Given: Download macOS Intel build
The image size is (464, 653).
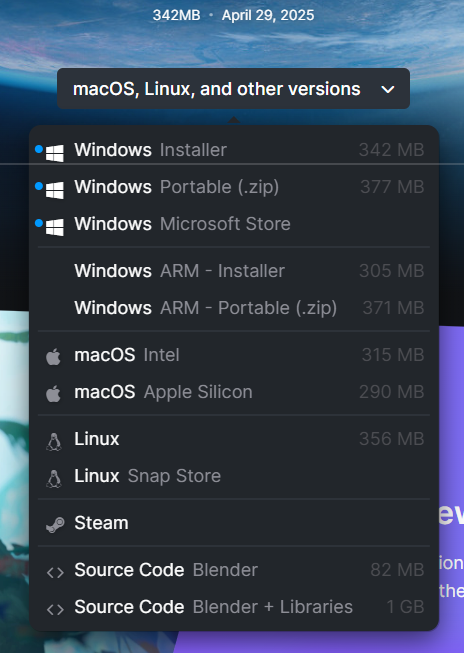Looking at the screenshot, I should click(234, 355).
